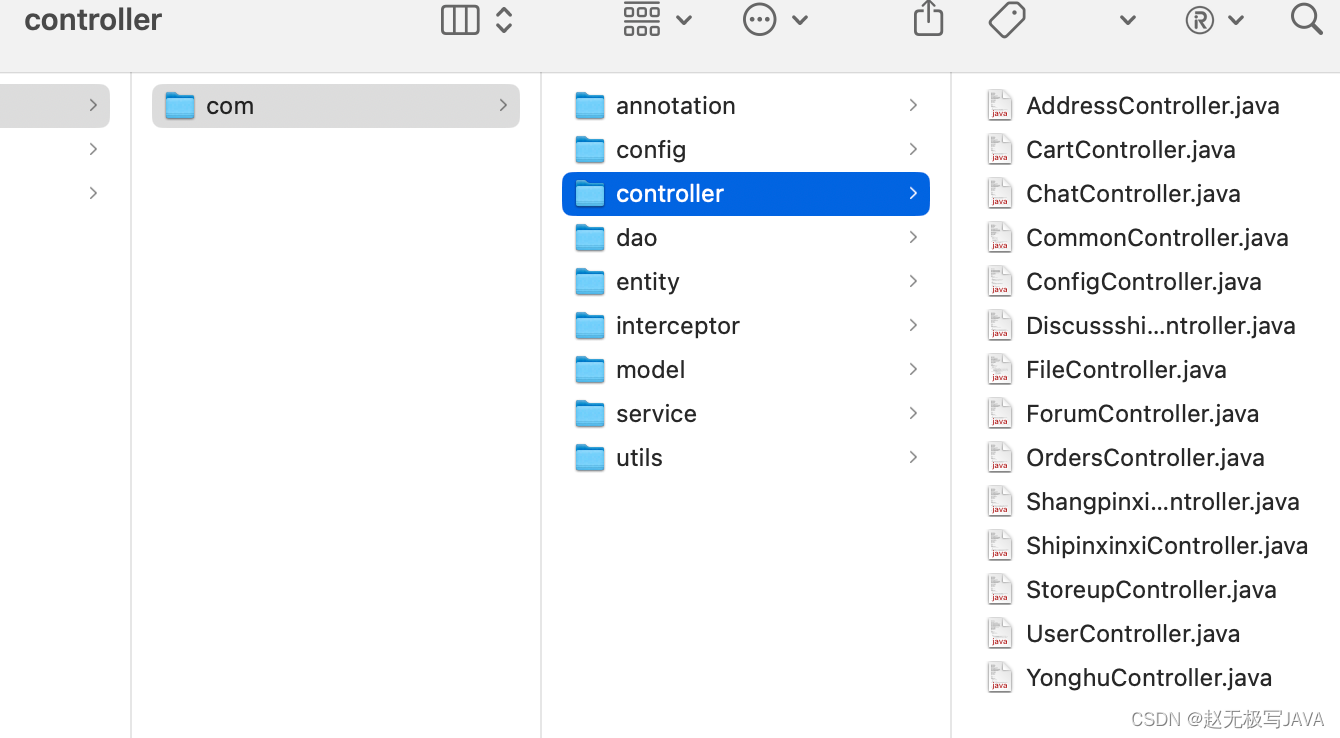Select the entity folder icon

[x=590, y=281]
